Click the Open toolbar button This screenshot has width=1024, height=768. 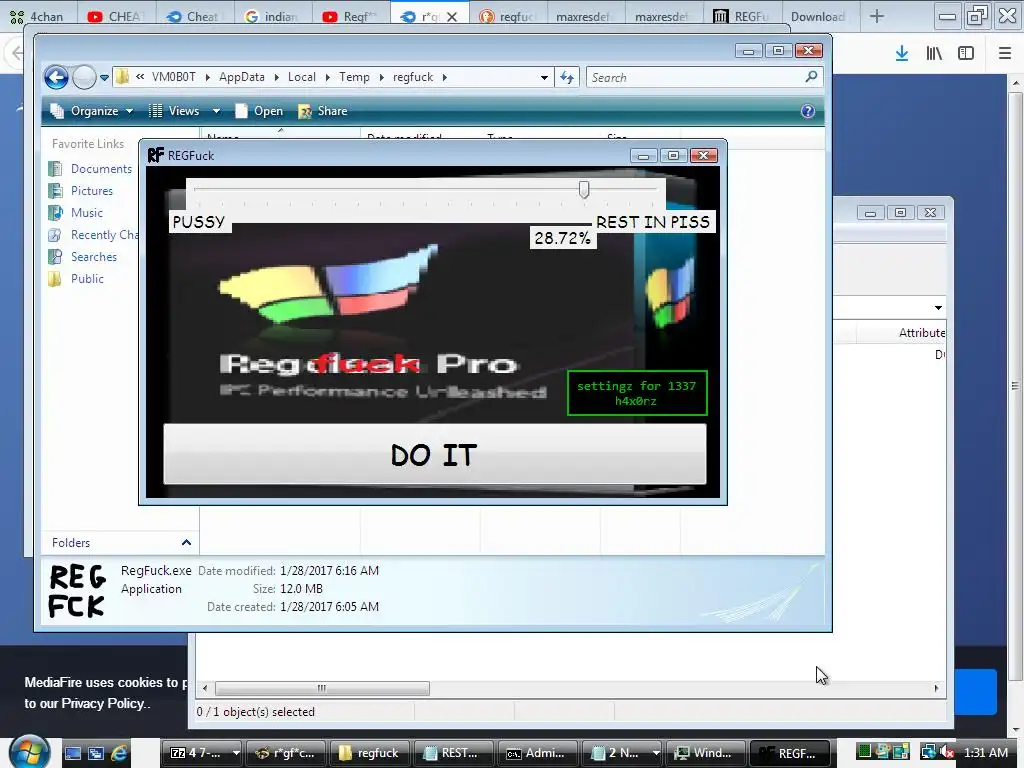pos(259,111)
